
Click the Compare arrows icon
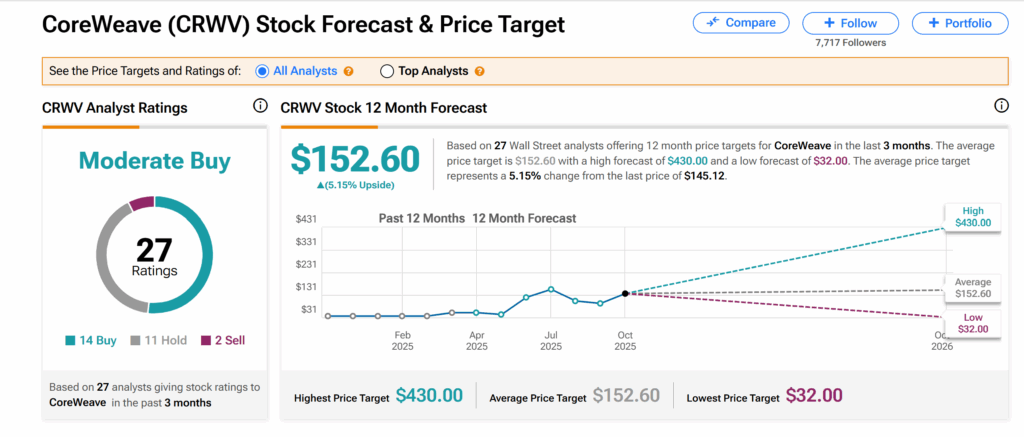click(714, 22)
